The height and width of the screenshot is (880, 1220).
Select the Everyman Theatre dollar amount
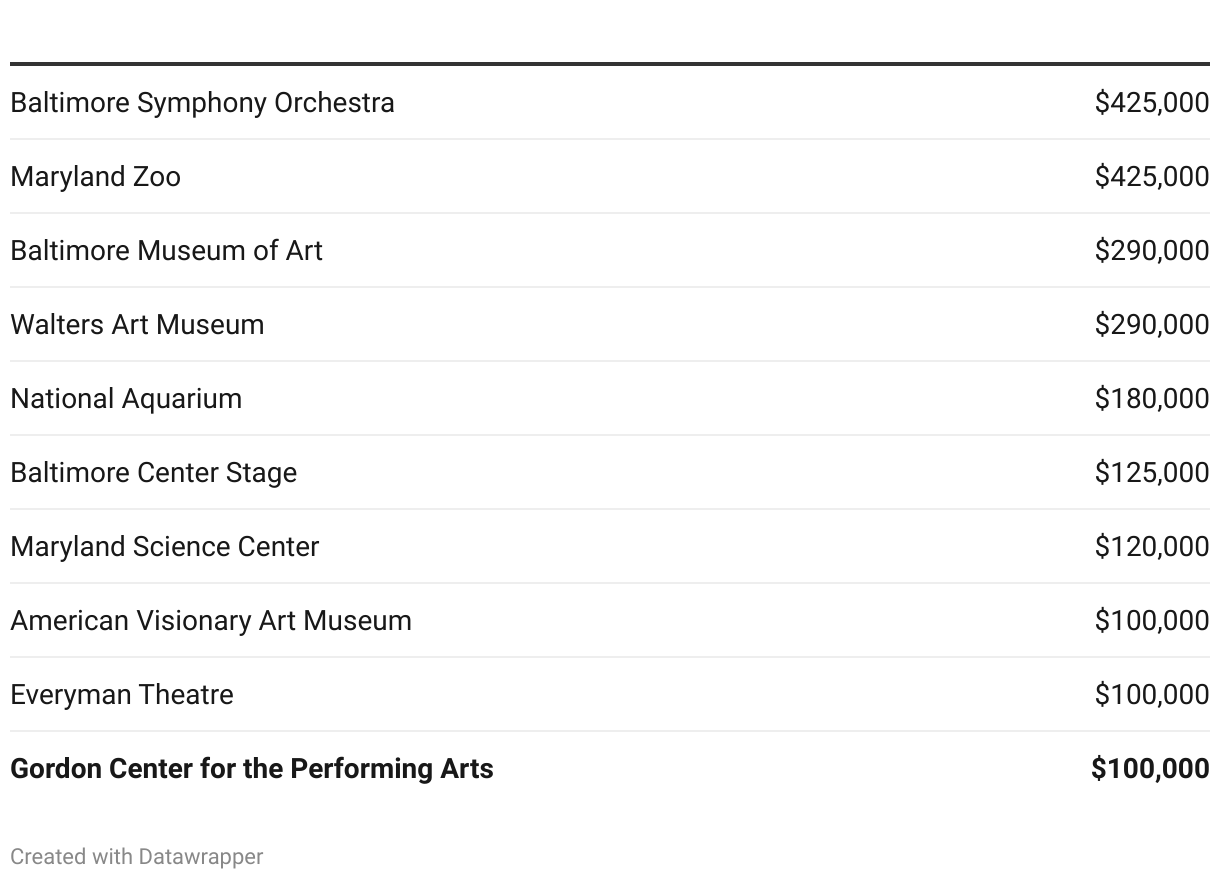coord(1152,695)
